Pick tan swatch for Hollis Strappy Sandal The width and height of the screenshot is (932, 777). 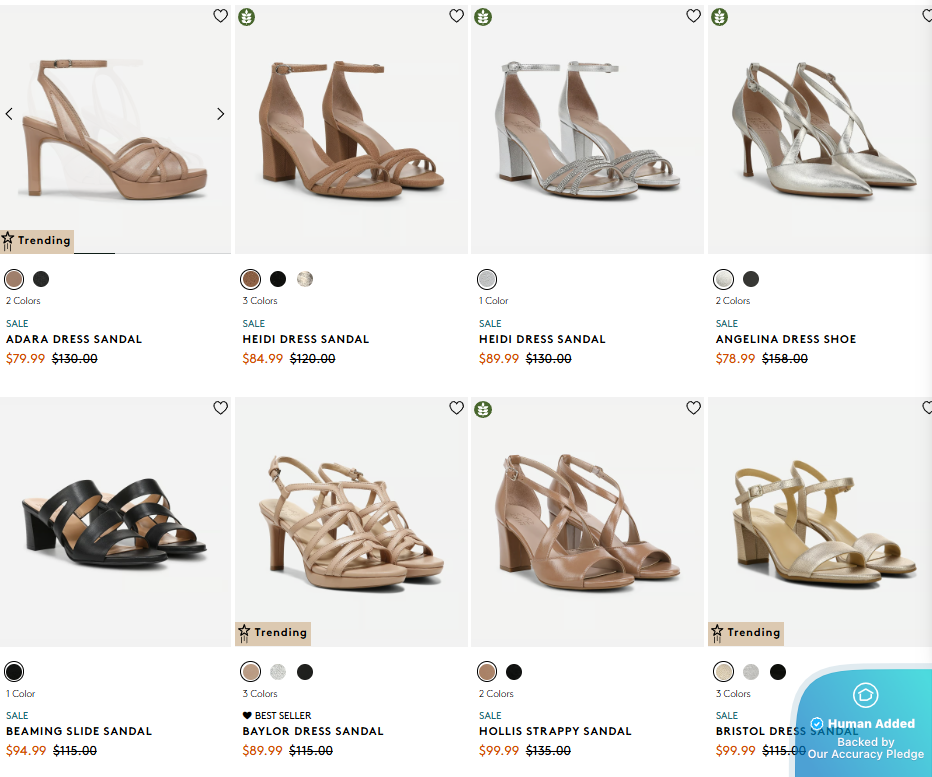point(487,672)
